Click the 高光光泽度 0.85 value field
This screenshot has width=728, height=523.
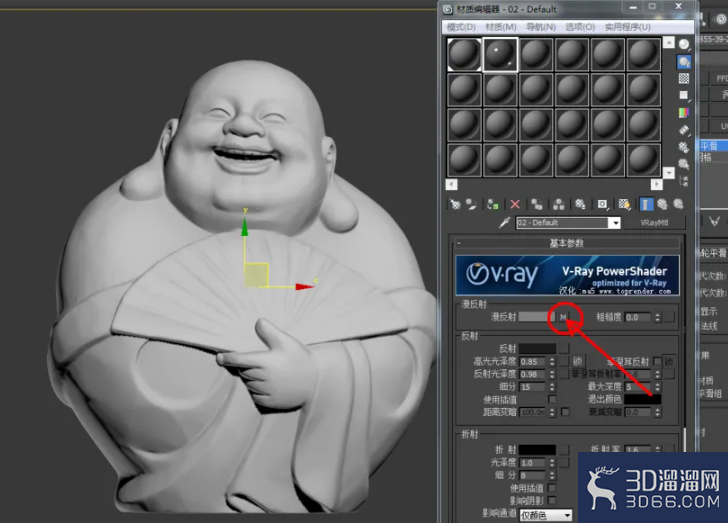click(533, 361)
